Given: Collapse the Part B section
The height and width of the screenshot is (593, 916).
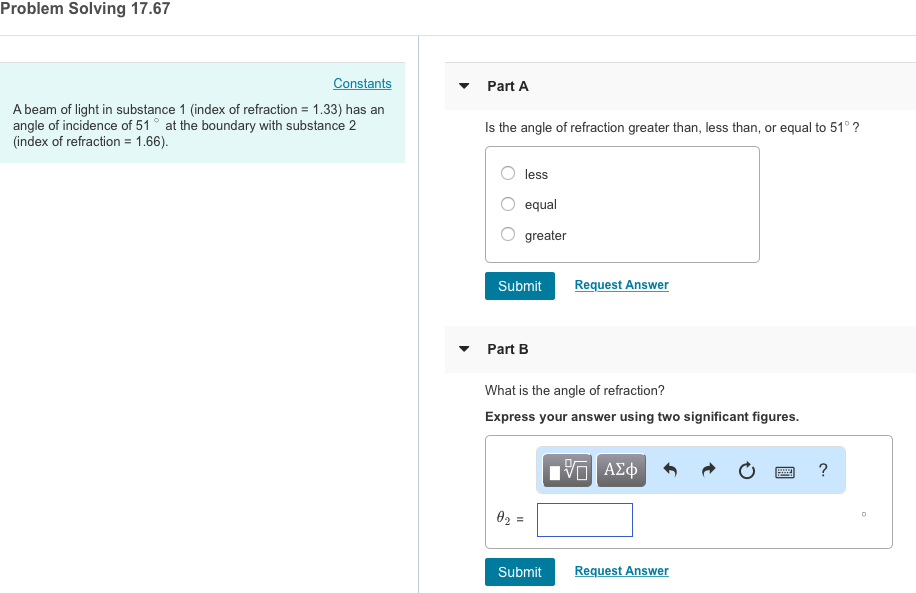Looking at the screenshot, I should tap(463, 348).
